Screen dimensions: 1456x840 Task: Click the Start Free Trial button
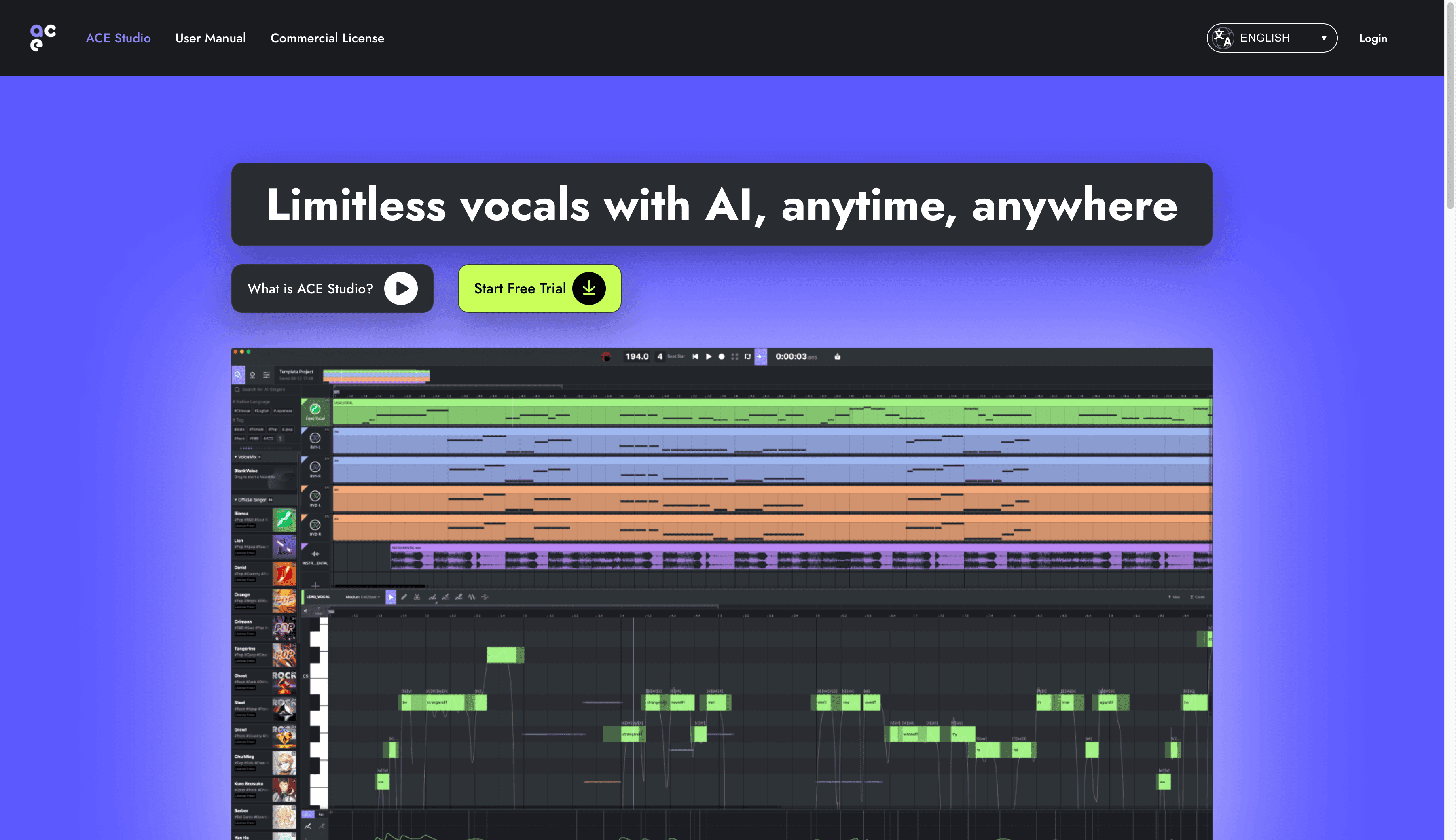click(x=539, y=288)
